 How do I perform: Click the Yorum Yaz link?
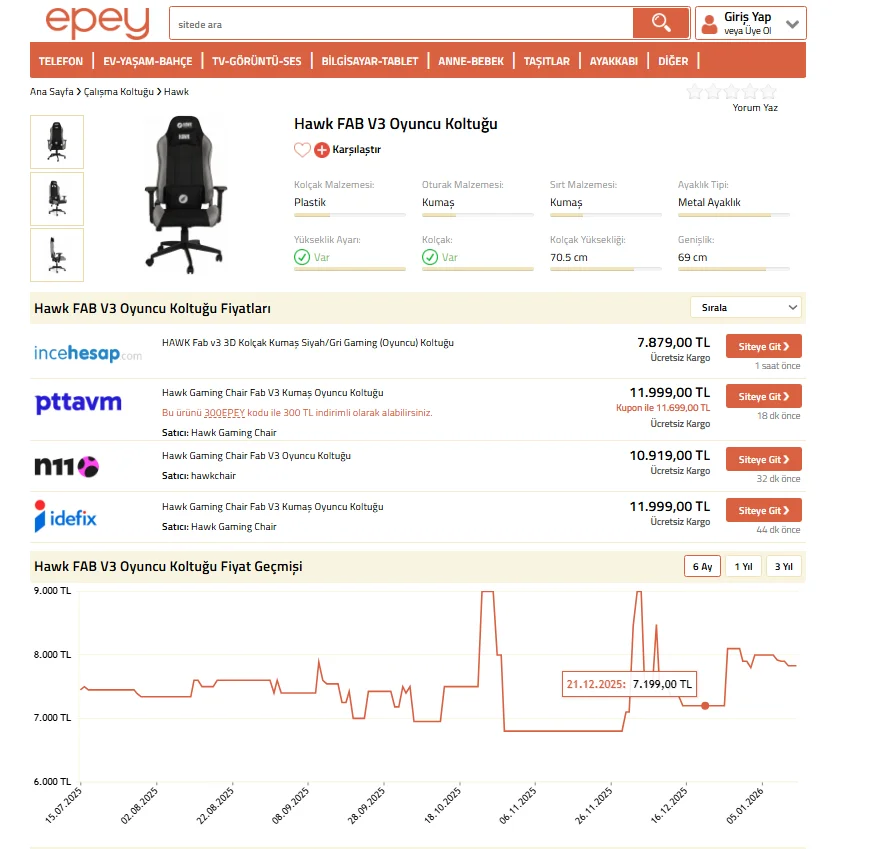click(x=755, y=108)
